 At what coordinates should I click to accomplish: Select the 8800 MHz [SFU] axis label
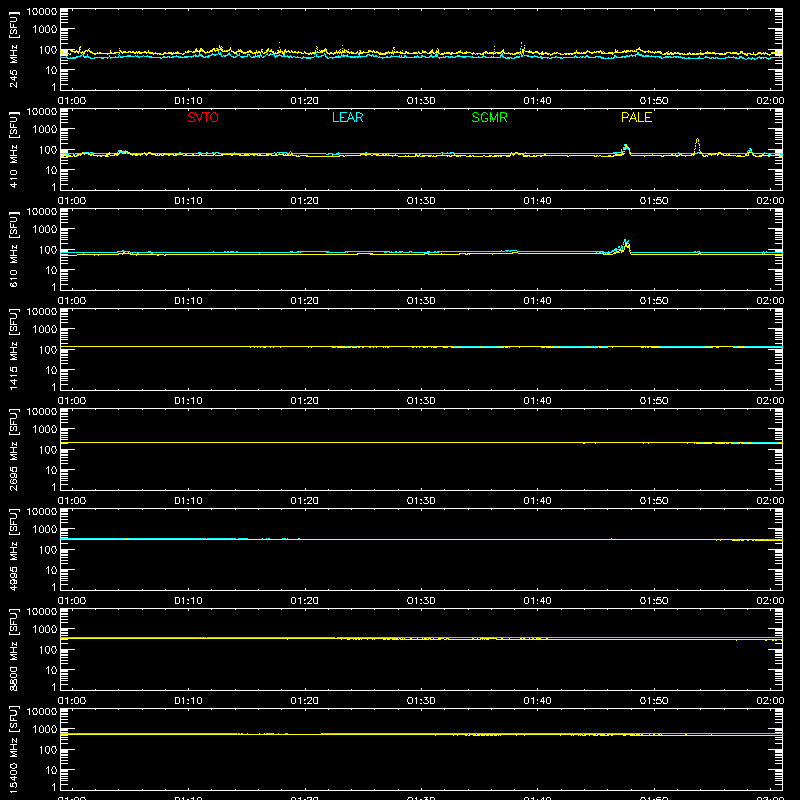click(14, 649)
